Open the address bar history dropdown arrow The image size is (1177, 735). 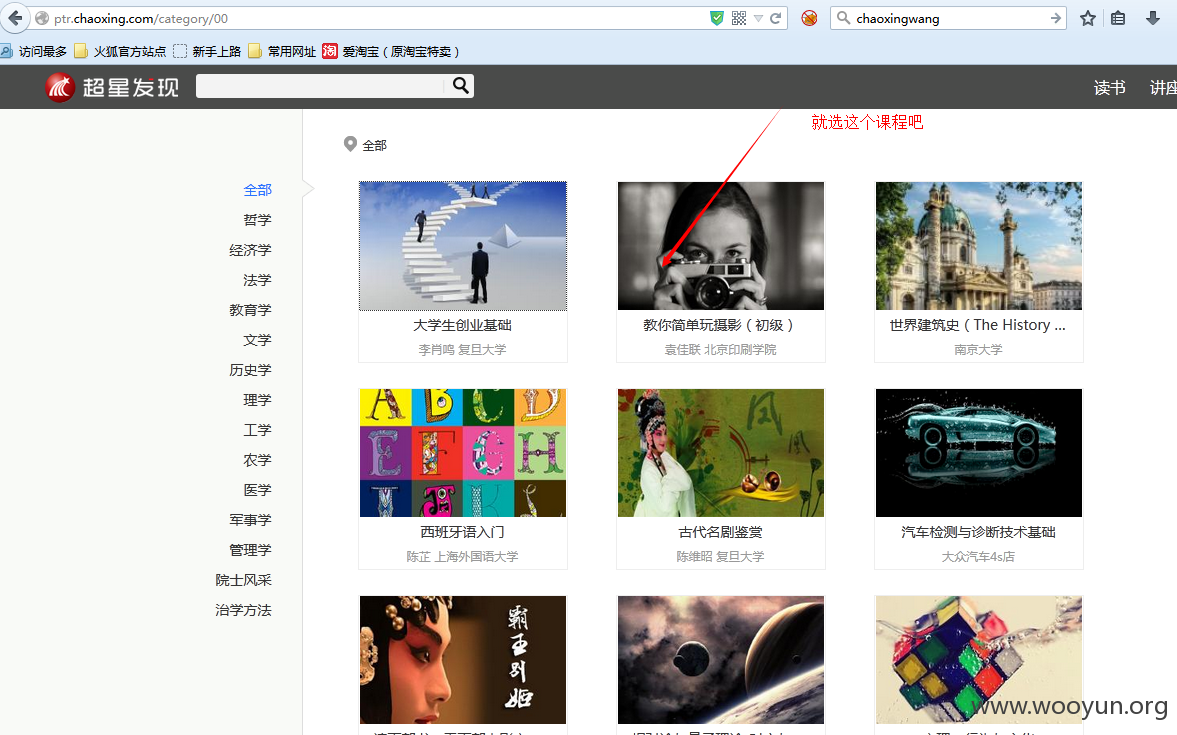[758, 19]
